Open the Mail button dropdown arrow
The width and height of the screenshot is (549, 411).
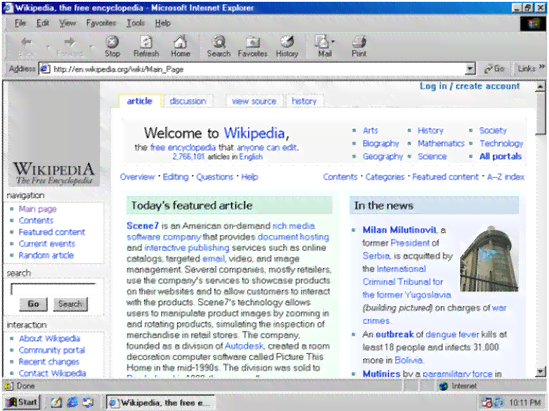pos(333,42)
